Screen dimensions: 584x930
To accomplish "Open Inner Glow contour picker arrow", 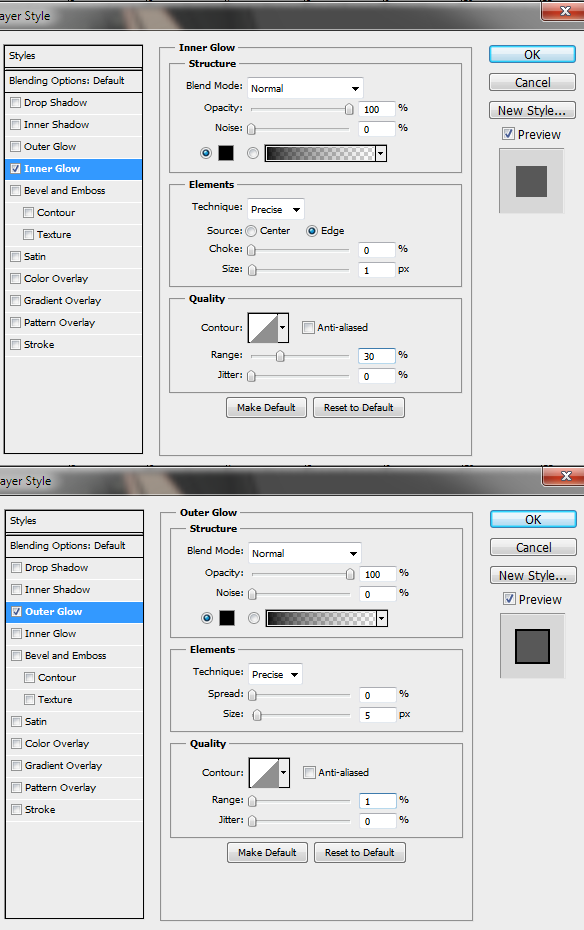I will [283, 328].
